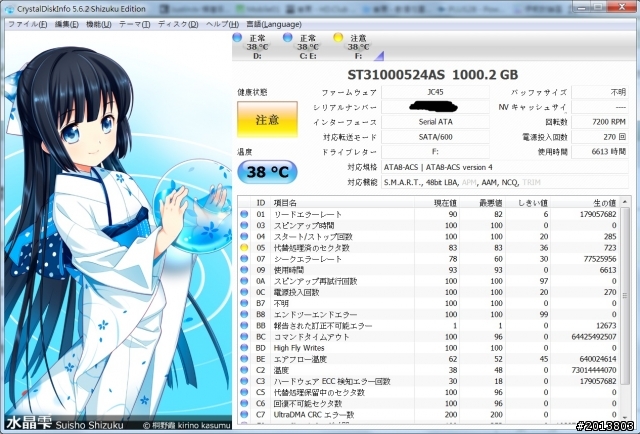The width and height of the screenshot is (640, 434).
Task: Click the power-on hours field 6613 時間
Action: (600, 152)
